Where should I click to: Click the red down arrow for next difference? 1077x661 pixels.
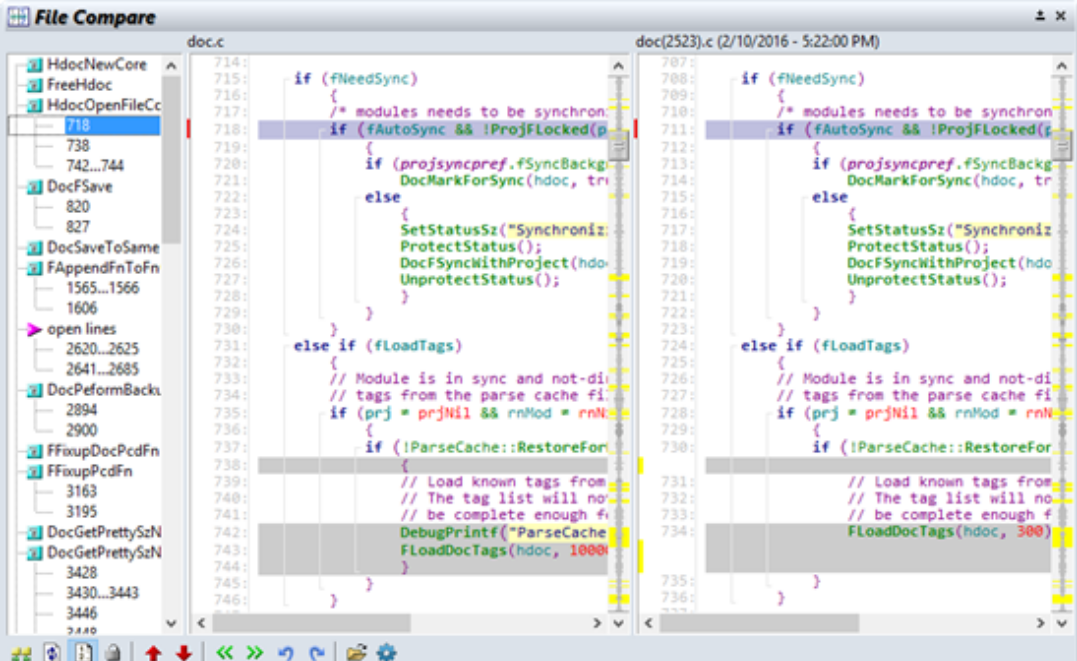click(x=183, y=652)
